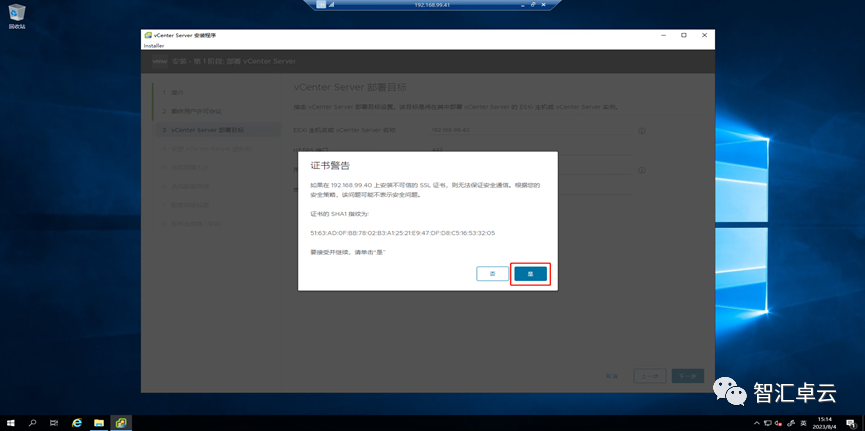Viewport: 865px width, 431px height.
Task: Accept the certificate with the 是 button
Action: point(531,274)
